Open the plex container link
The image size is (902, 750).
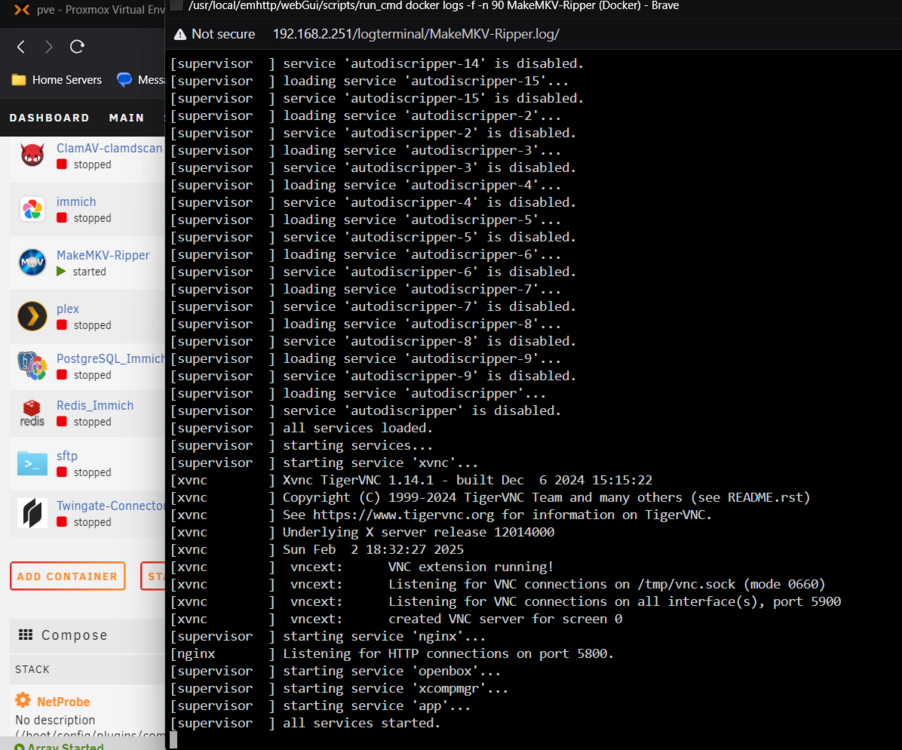click(67, 309)
